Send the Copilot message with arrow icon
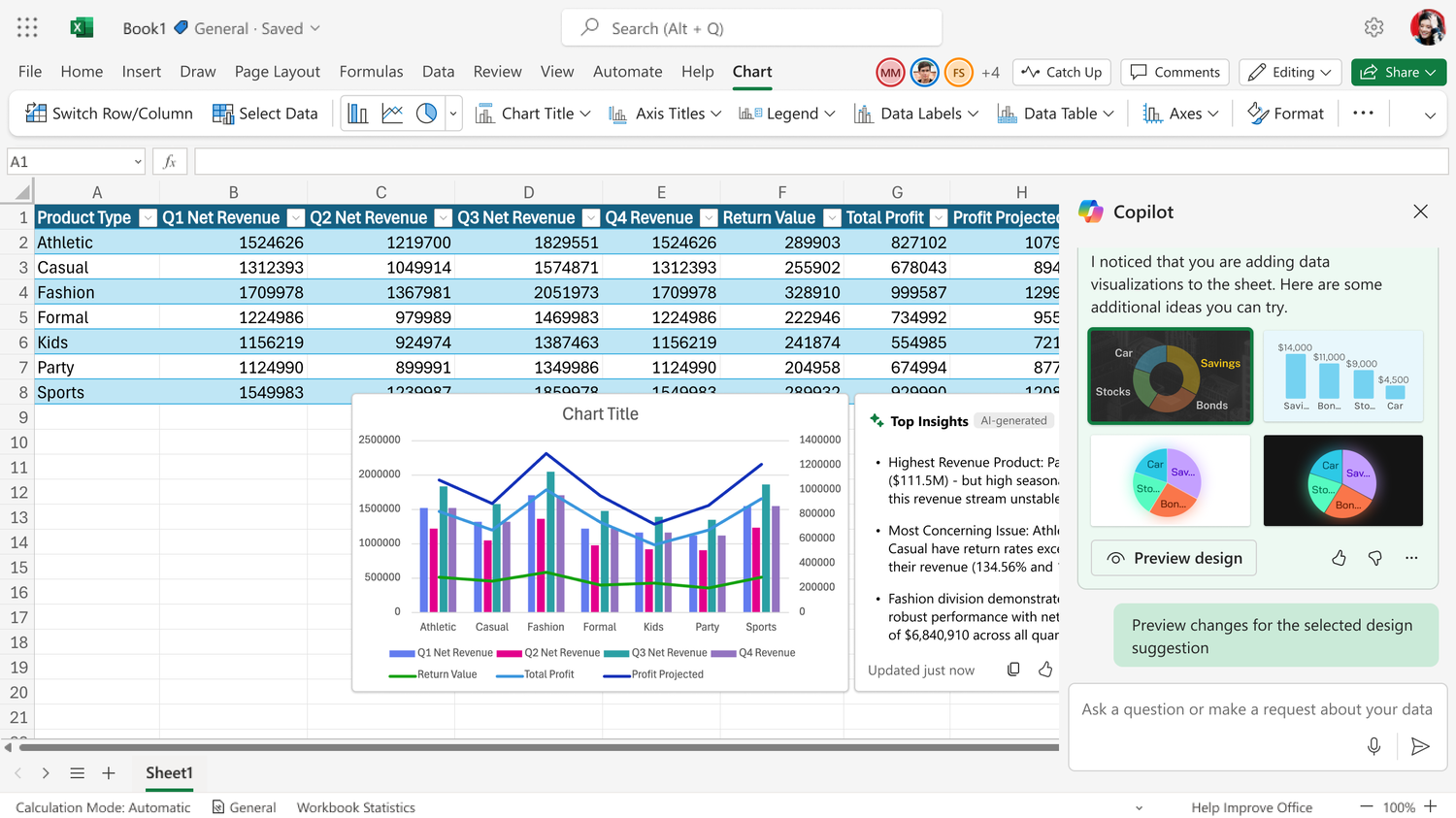This screenshot has width=1456, height=818. coord(1420,746)
